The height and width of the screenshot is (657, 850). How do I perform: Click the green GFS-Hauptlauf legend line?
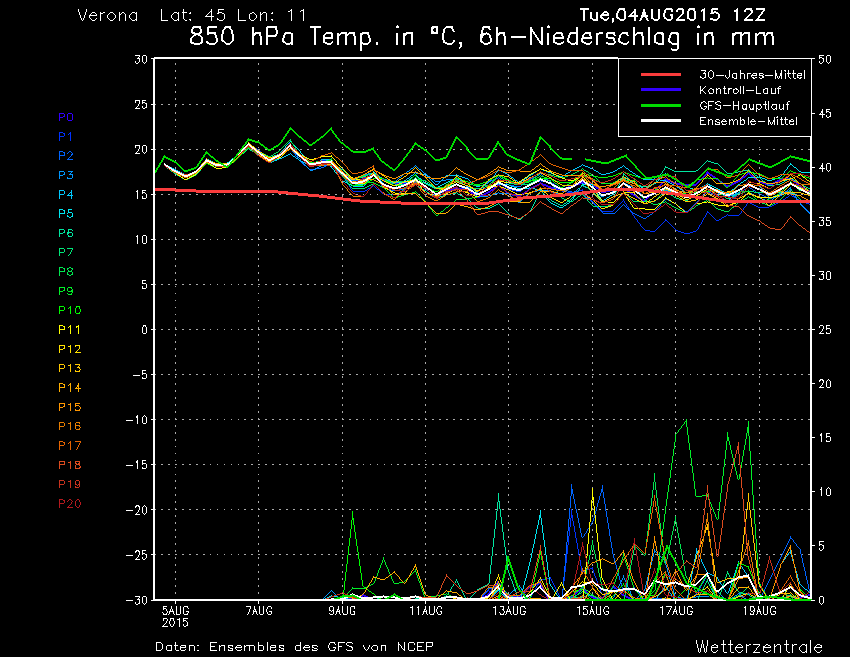click(x=661, y=105)
